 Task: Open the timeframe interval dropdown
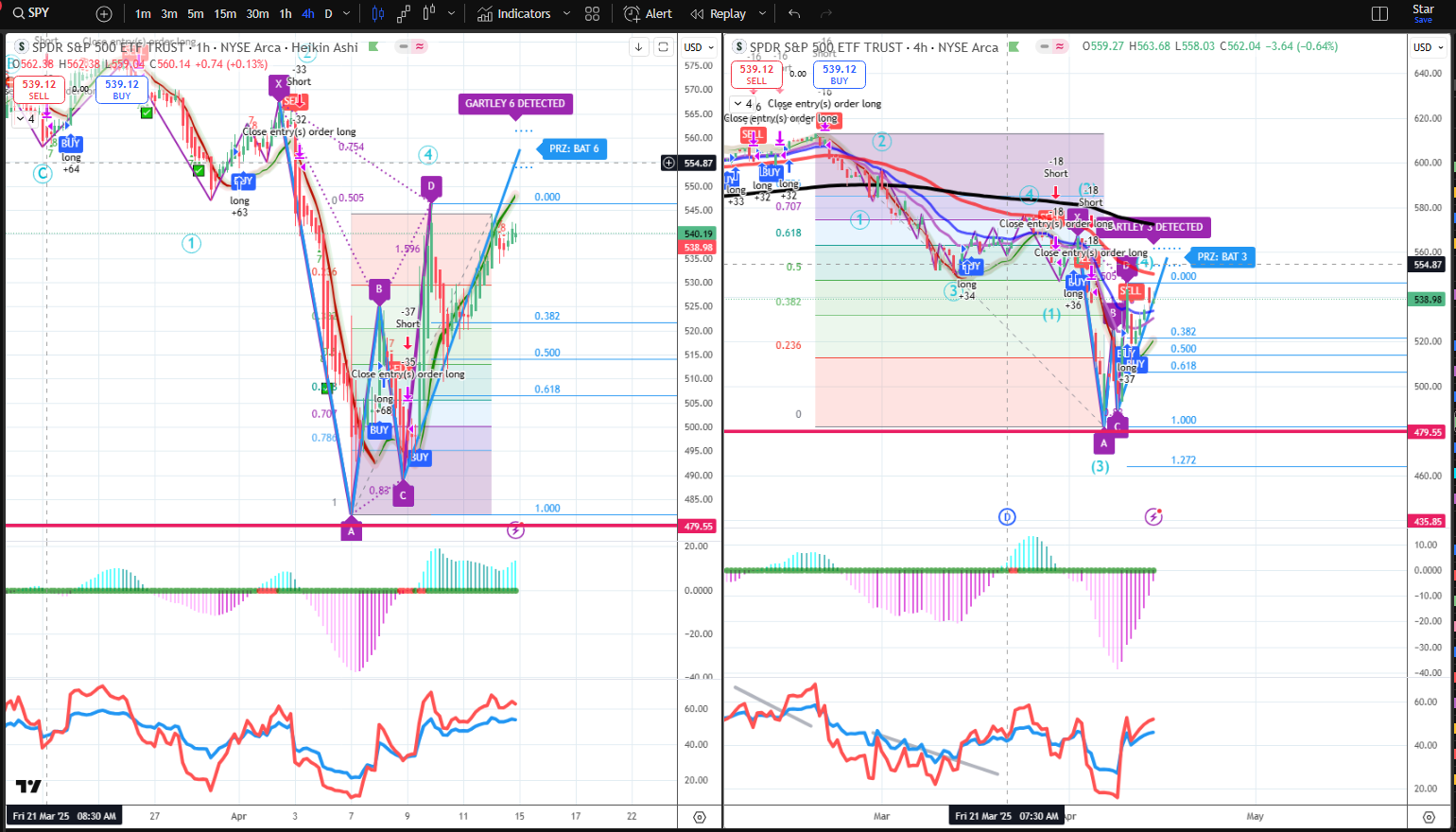coord(346,13)
